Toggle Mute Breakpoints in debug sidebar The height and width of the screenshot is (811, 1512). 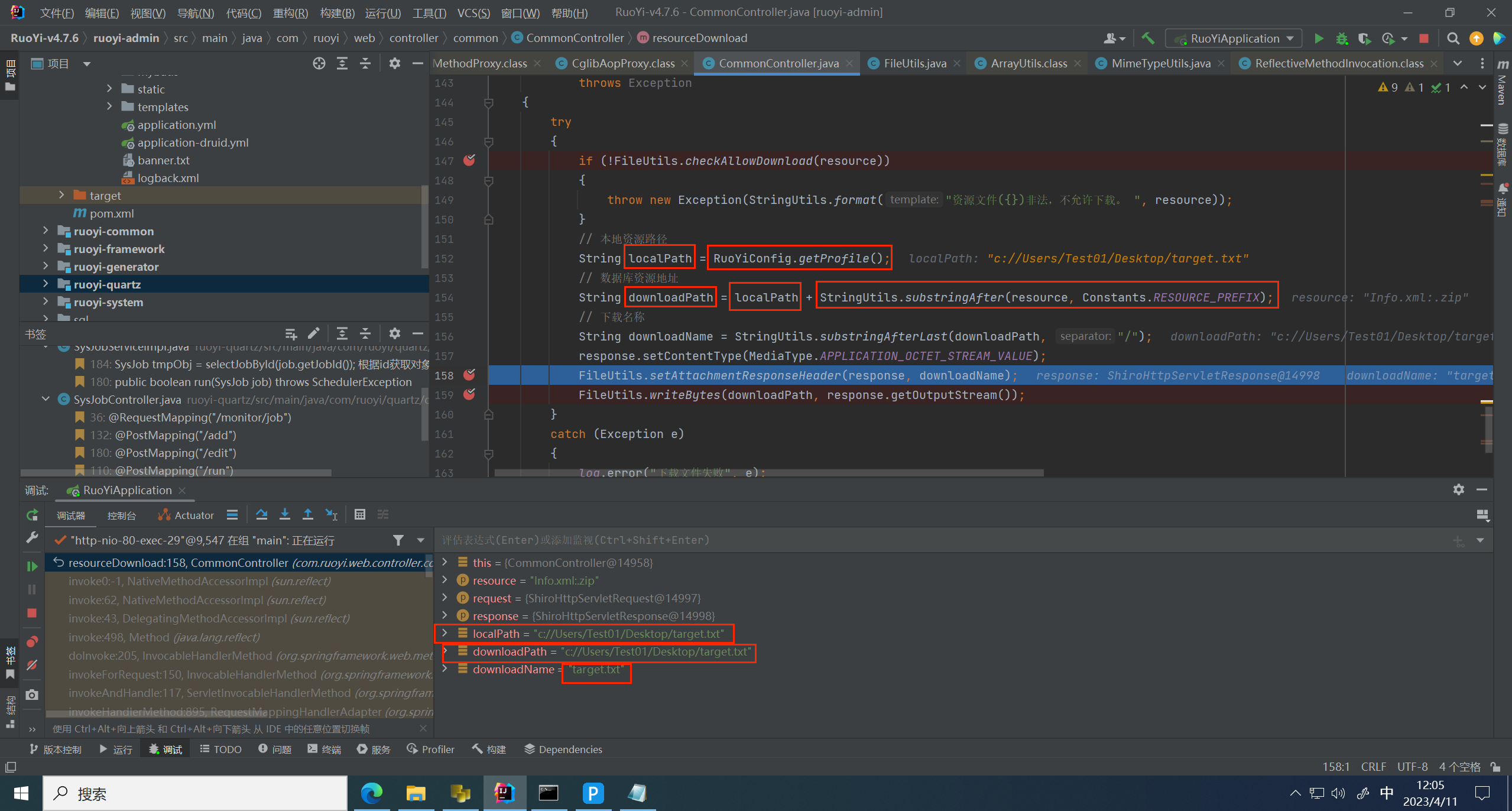[32, 666]
